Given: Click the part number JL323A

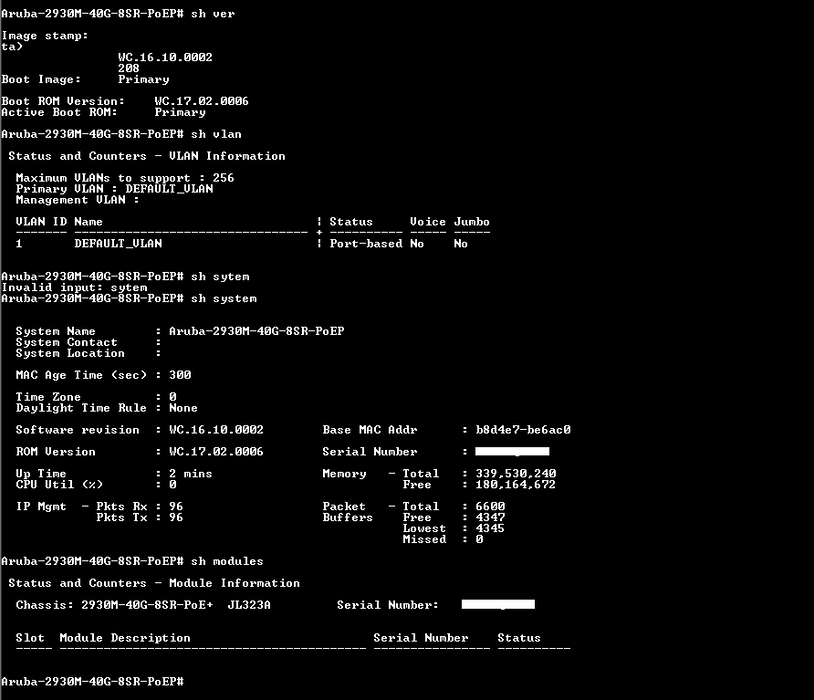Looking at the screenshot, I should [x=249, y=605].
